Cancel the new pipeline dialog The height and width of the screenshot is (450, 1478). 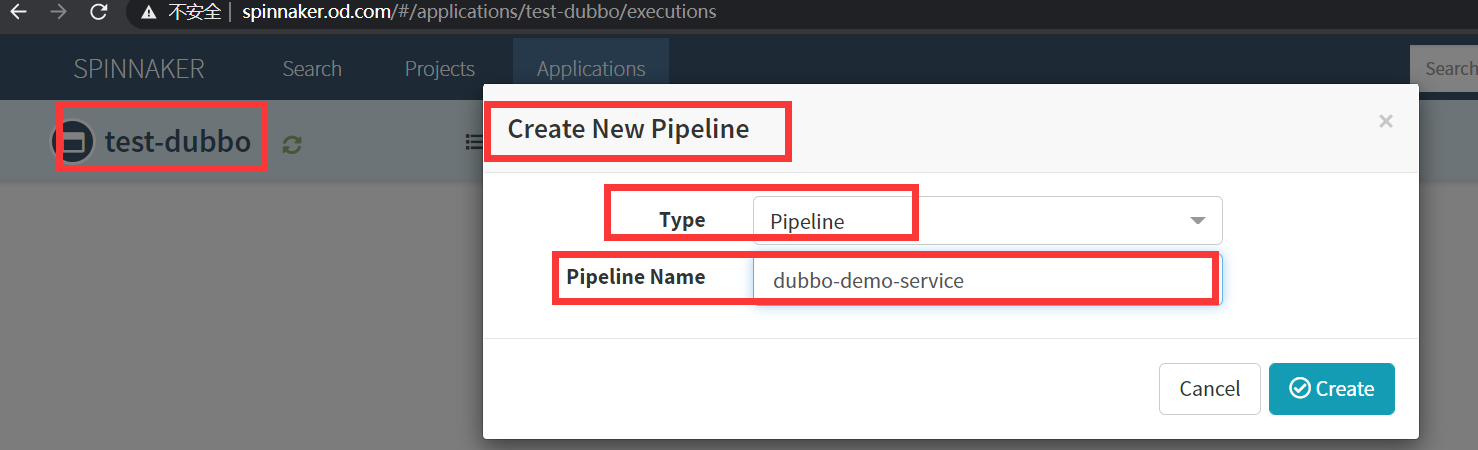pyautogui.click(x=1210, y=388)
